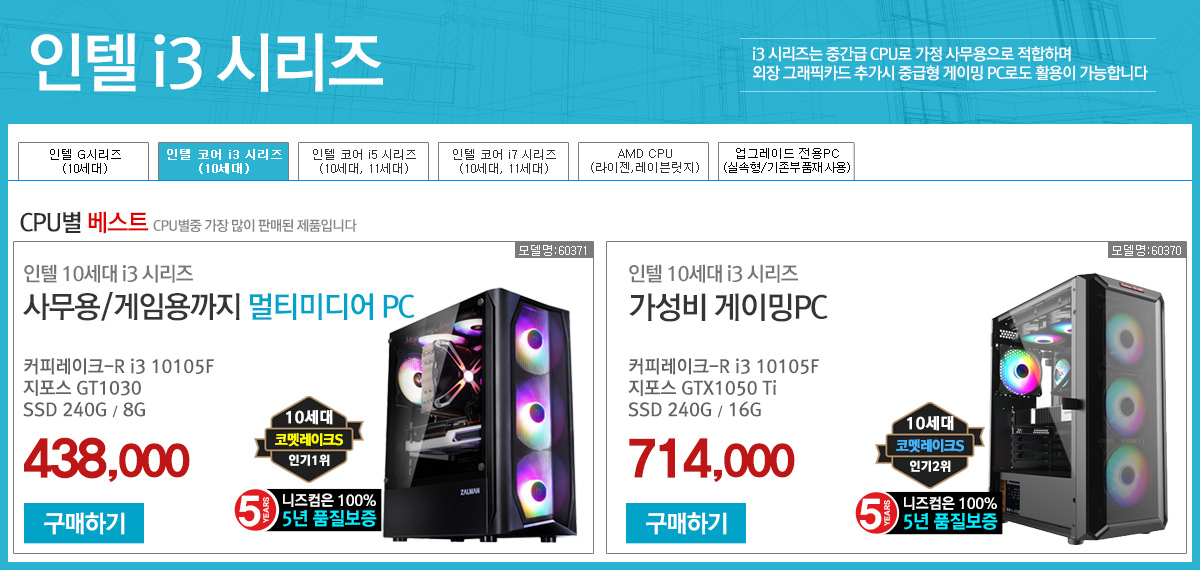Click the gray gaming PC case image
This screenshot has width=1200, height=580.
coord(1080,410)
